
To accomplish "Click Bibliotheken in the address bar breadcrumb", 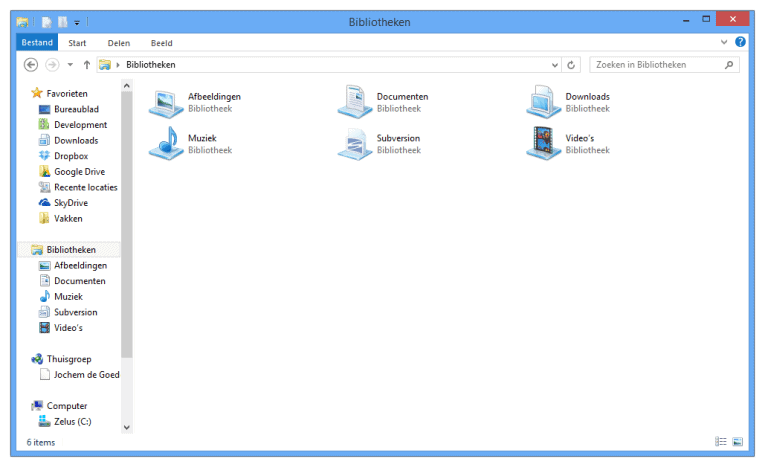I will click(x=151, y=65).
